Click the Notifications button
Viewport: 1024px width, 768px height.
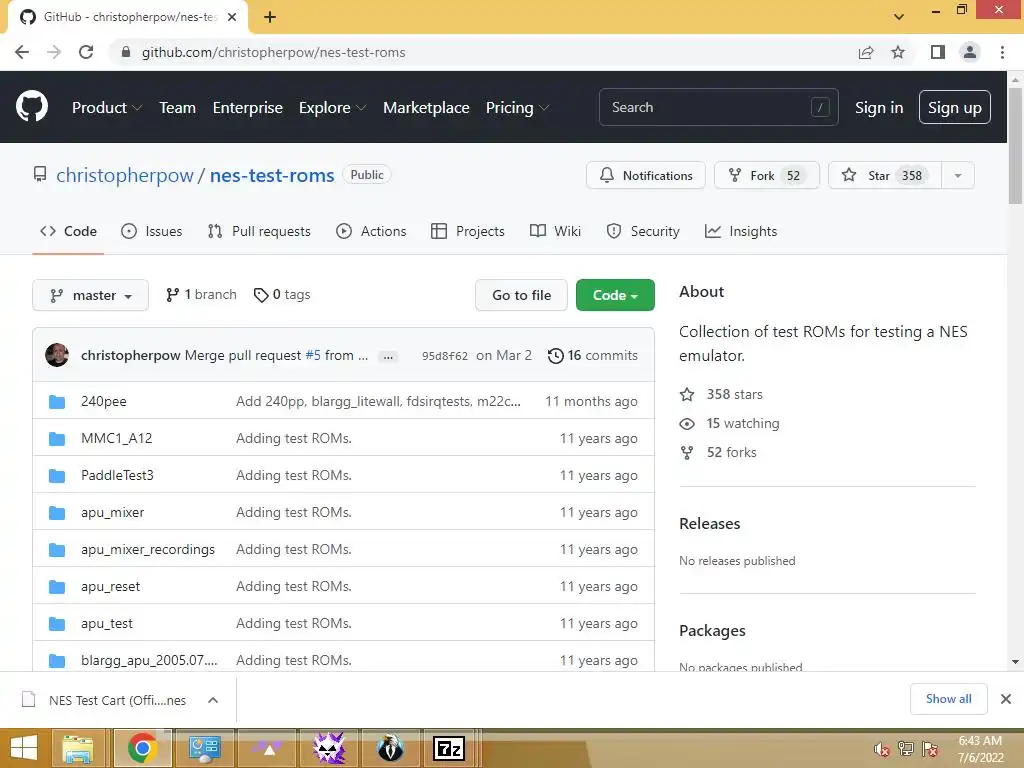pos(646,176)
